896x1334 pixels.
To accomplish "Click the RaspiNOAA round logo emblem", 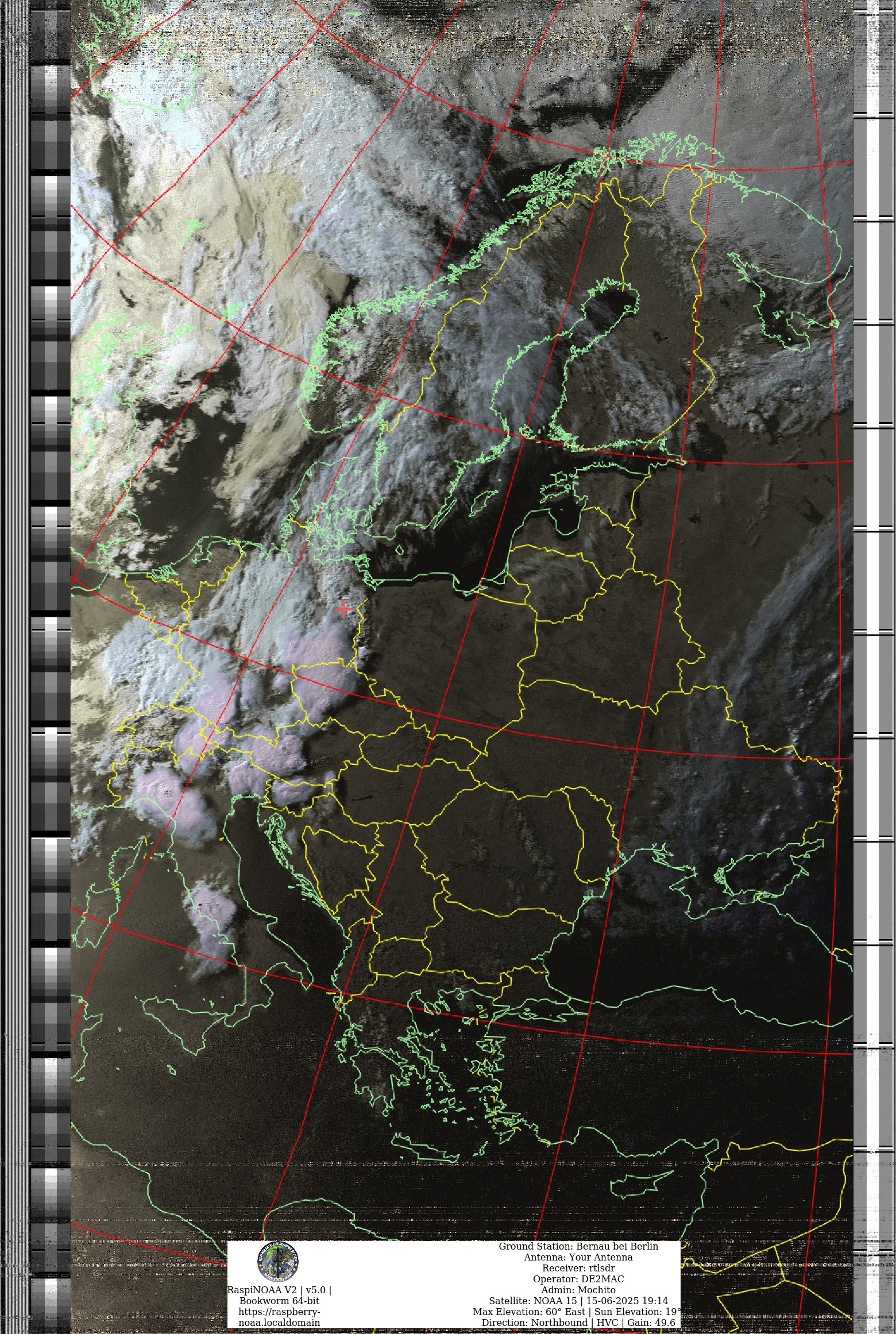I will tap(278, 1262).
